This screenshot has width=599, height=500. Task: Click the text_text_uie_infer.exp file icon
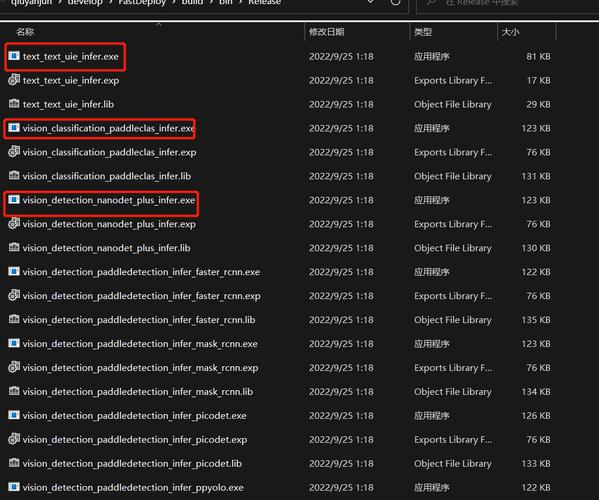click(x=14, y=80)
